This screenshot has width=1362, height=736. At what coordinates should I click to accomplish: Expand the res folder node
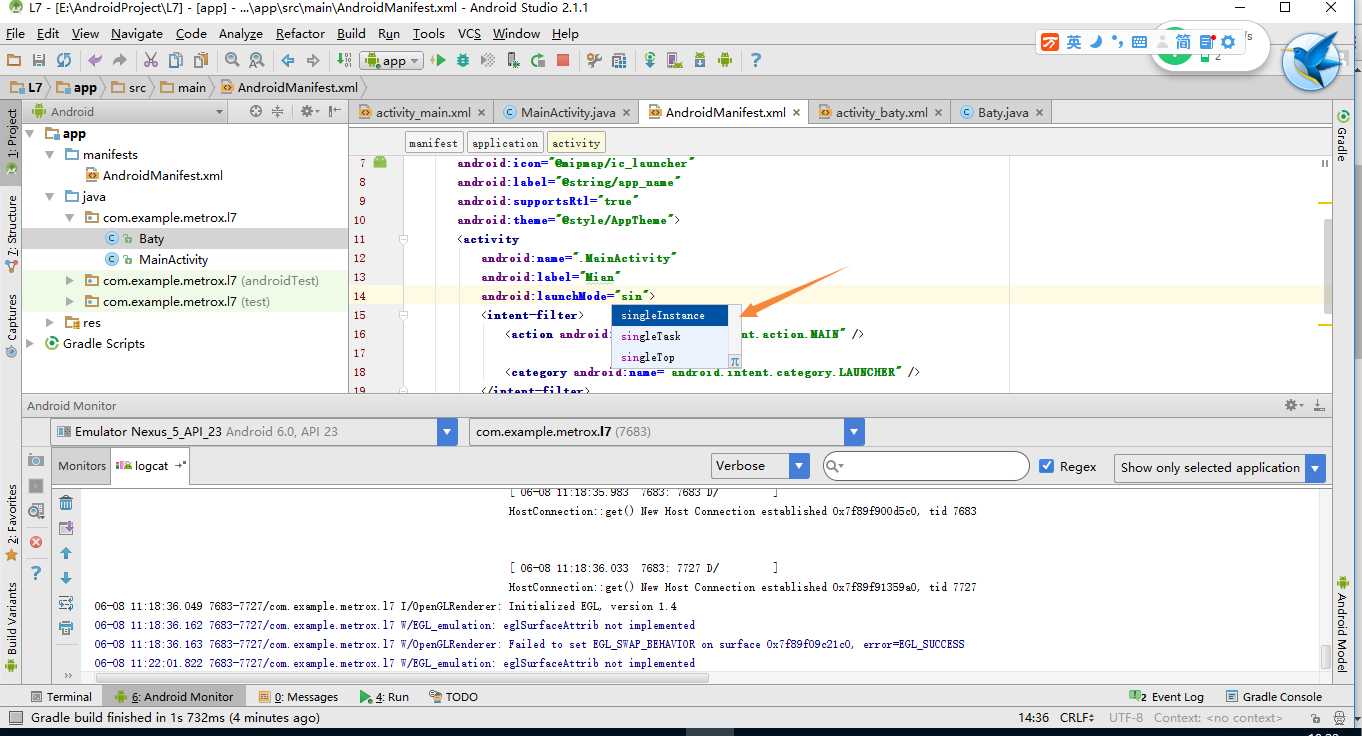point(50,323)
